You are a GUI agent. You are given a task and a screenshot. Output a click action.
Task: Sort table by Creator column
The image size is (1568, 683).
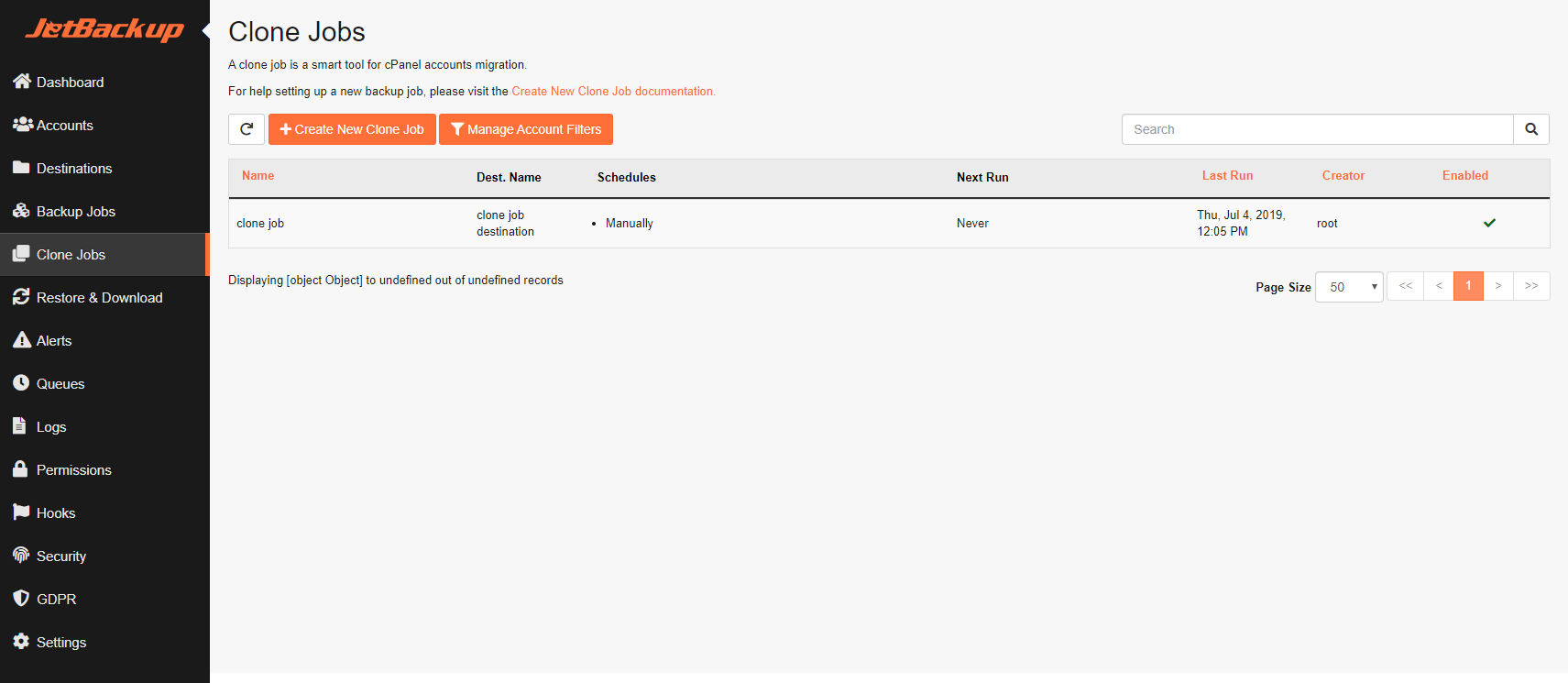(1343, 175)
